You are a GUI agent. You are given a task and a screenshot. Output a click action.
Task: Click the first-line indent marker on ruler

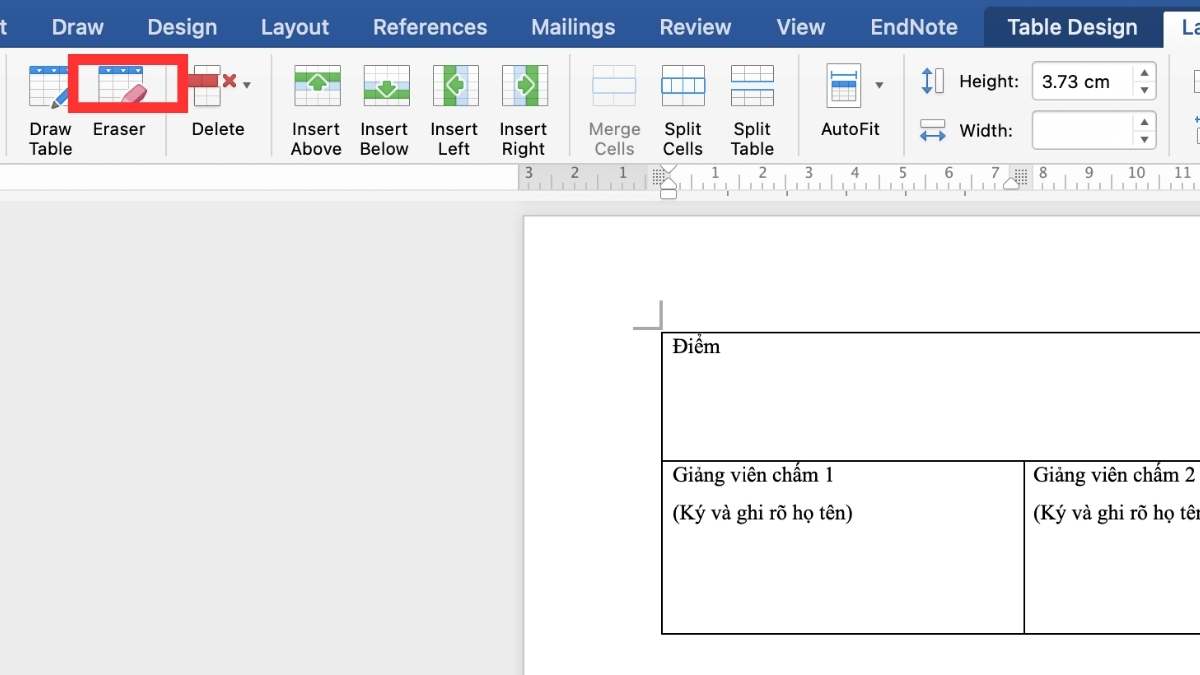[x=669, y=170]
